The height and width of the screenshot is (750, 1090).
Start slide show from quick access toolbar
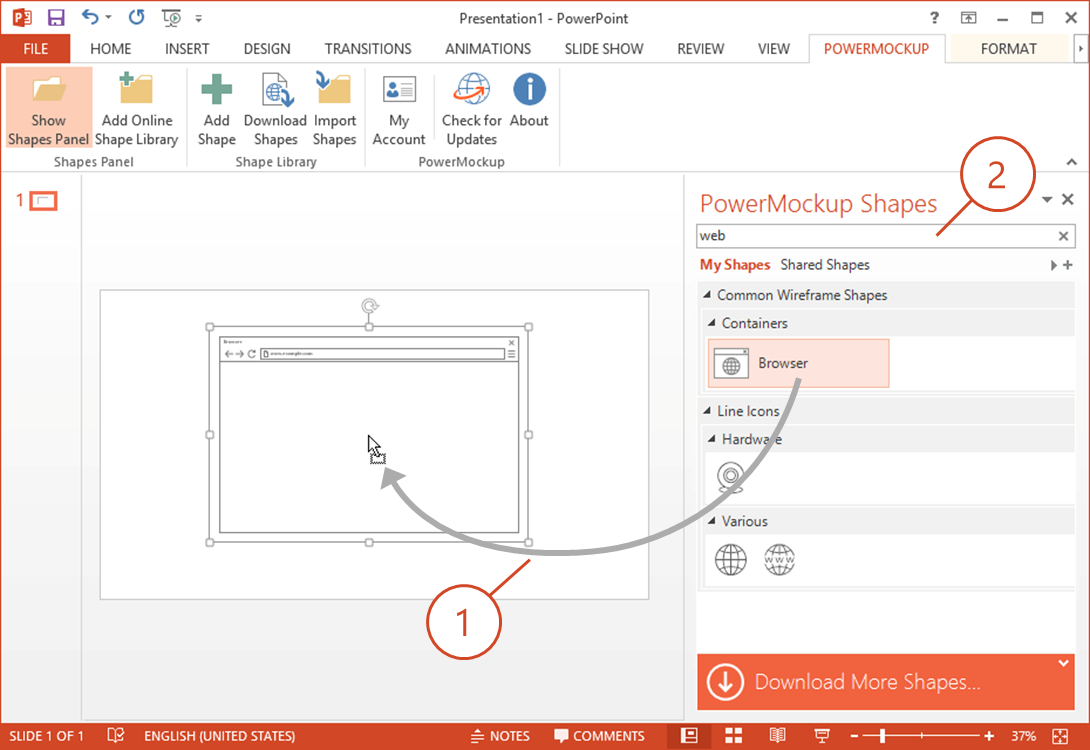(x=171, y=18)
